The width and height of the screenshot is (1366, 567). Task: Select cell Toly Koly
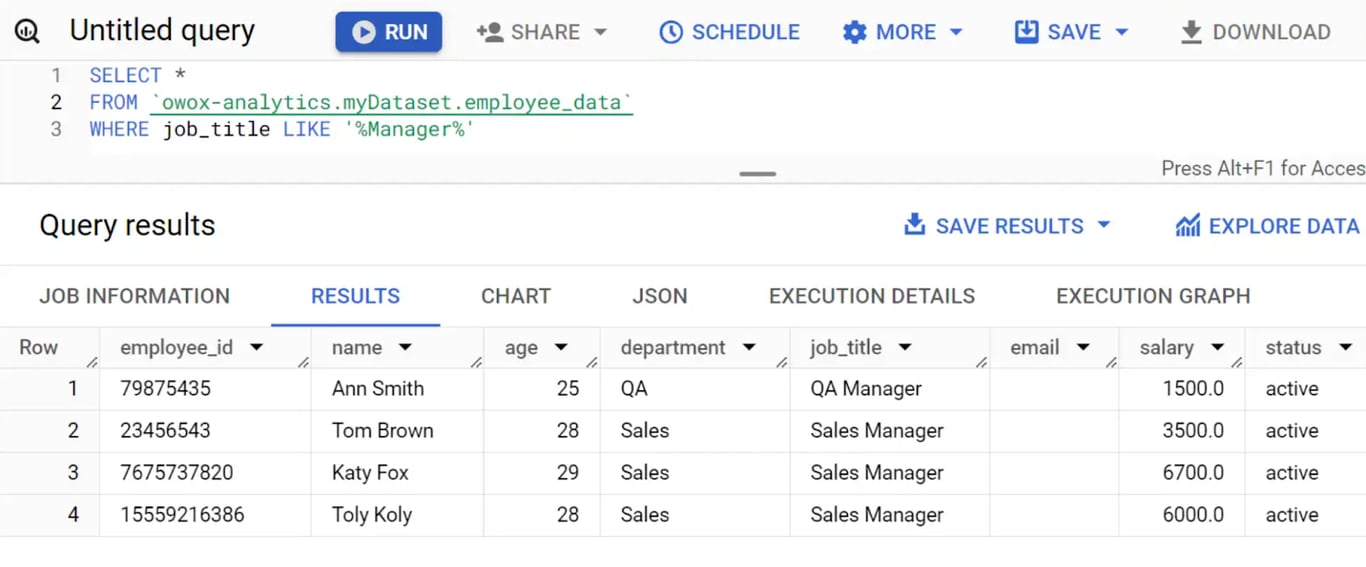(372, 515)
